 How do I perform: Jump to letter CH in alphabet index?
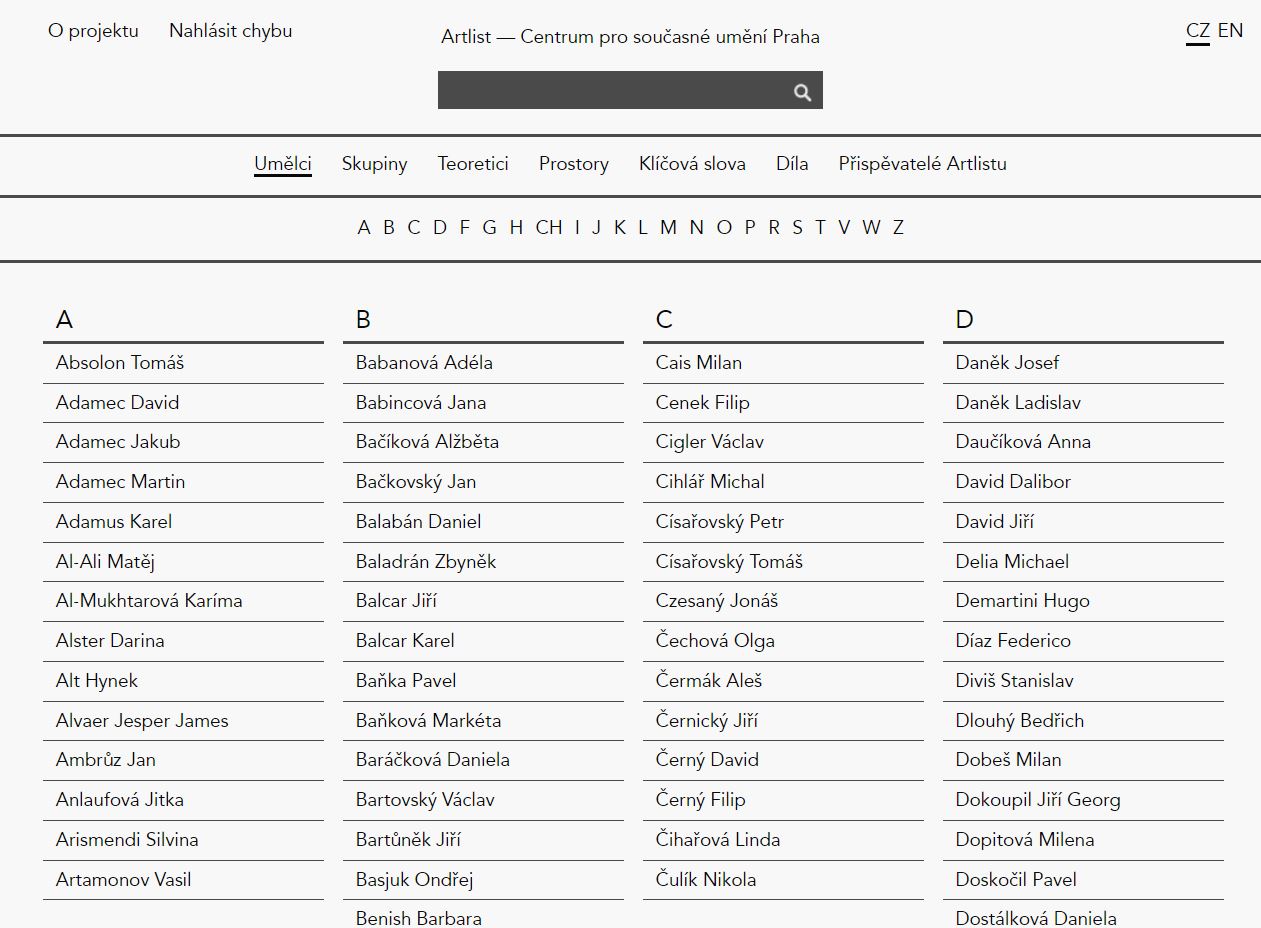548,228
